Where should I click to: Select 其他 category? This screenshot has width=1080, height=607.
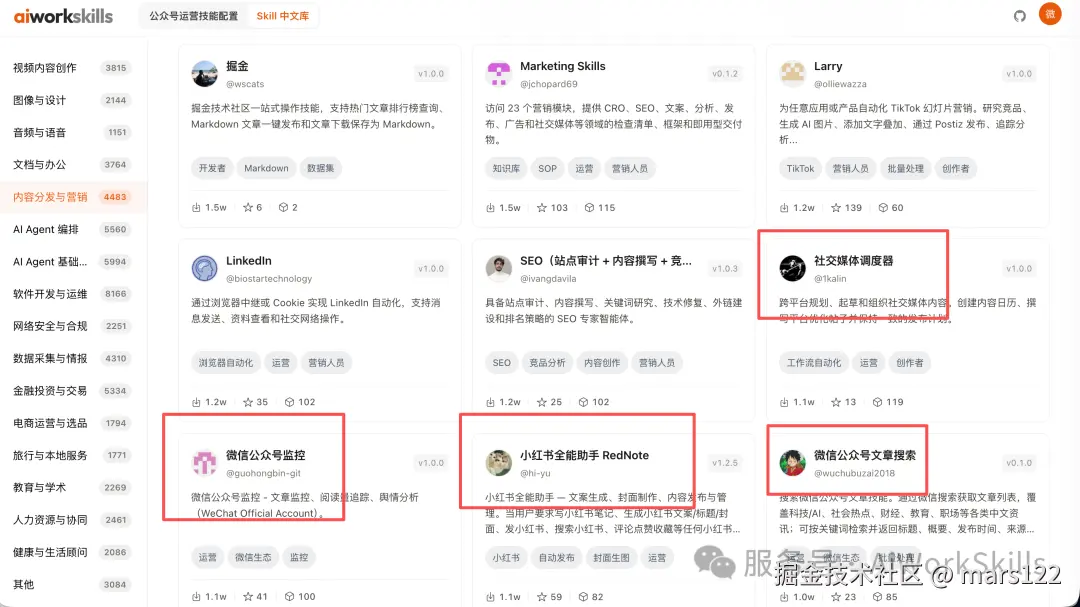coord(72,585)
